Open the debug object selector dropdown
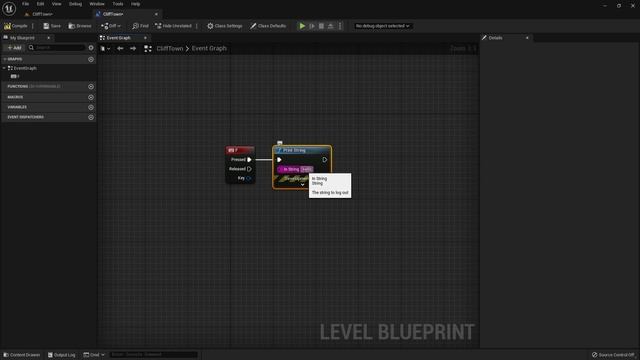 click(x=382, y=26)
